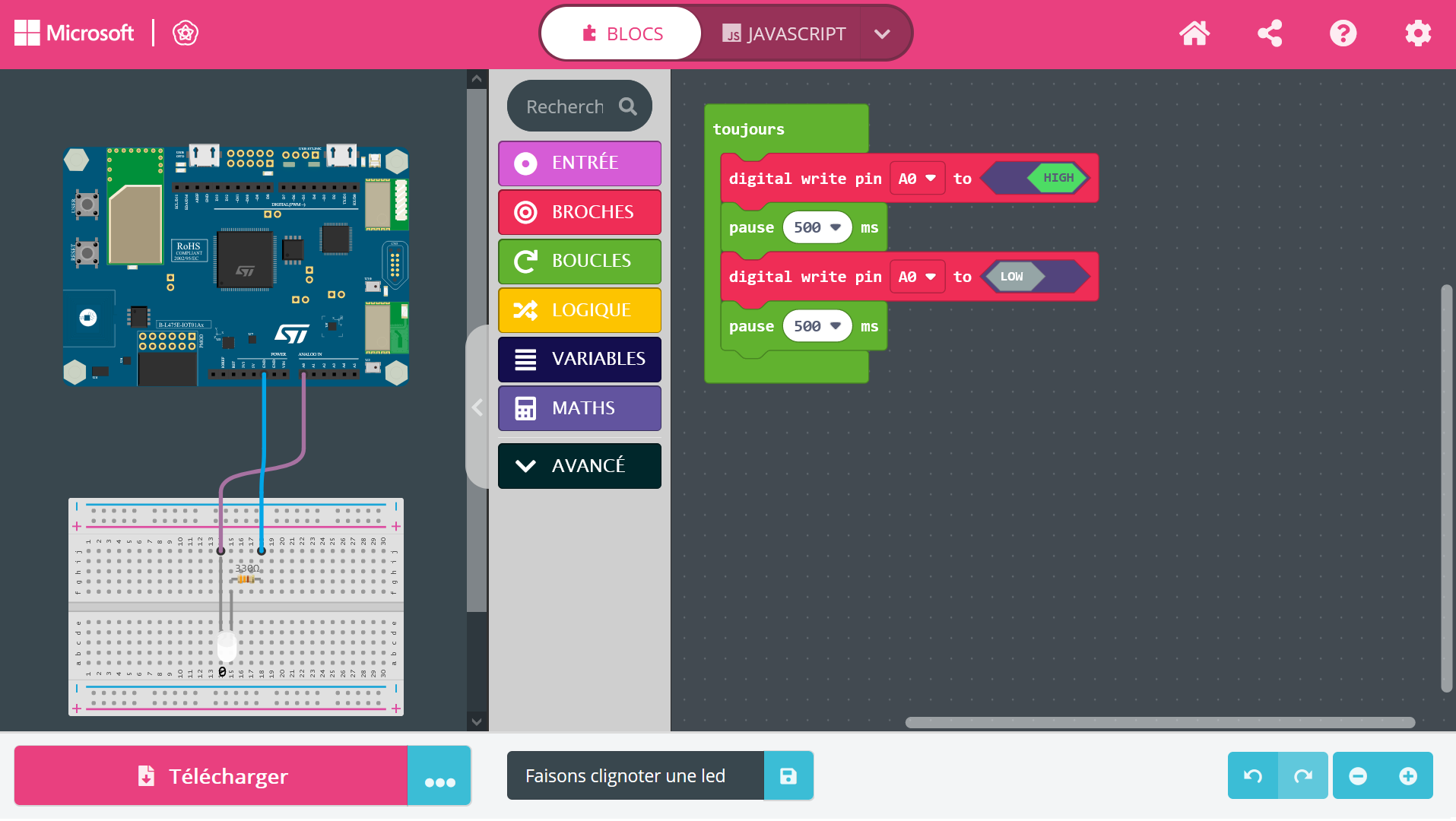Open the 500 ms dropdown in first pause
The image size is (1456, 821).
[817, 227]
